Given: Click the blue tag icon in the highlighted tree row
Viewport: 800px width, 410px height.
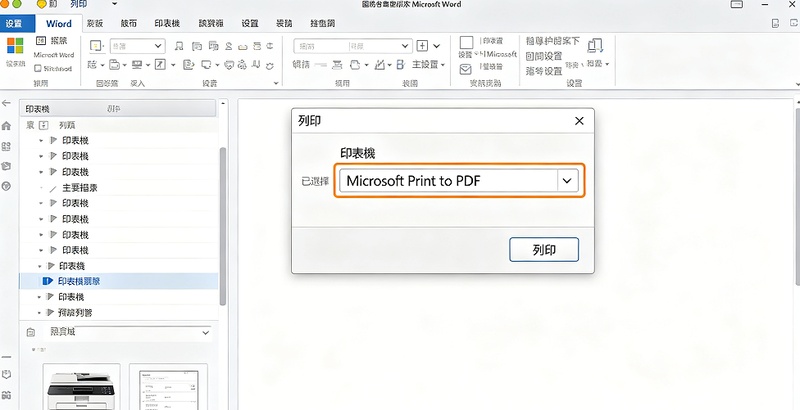Looking at the screenshot, I should tap(48, 281).
